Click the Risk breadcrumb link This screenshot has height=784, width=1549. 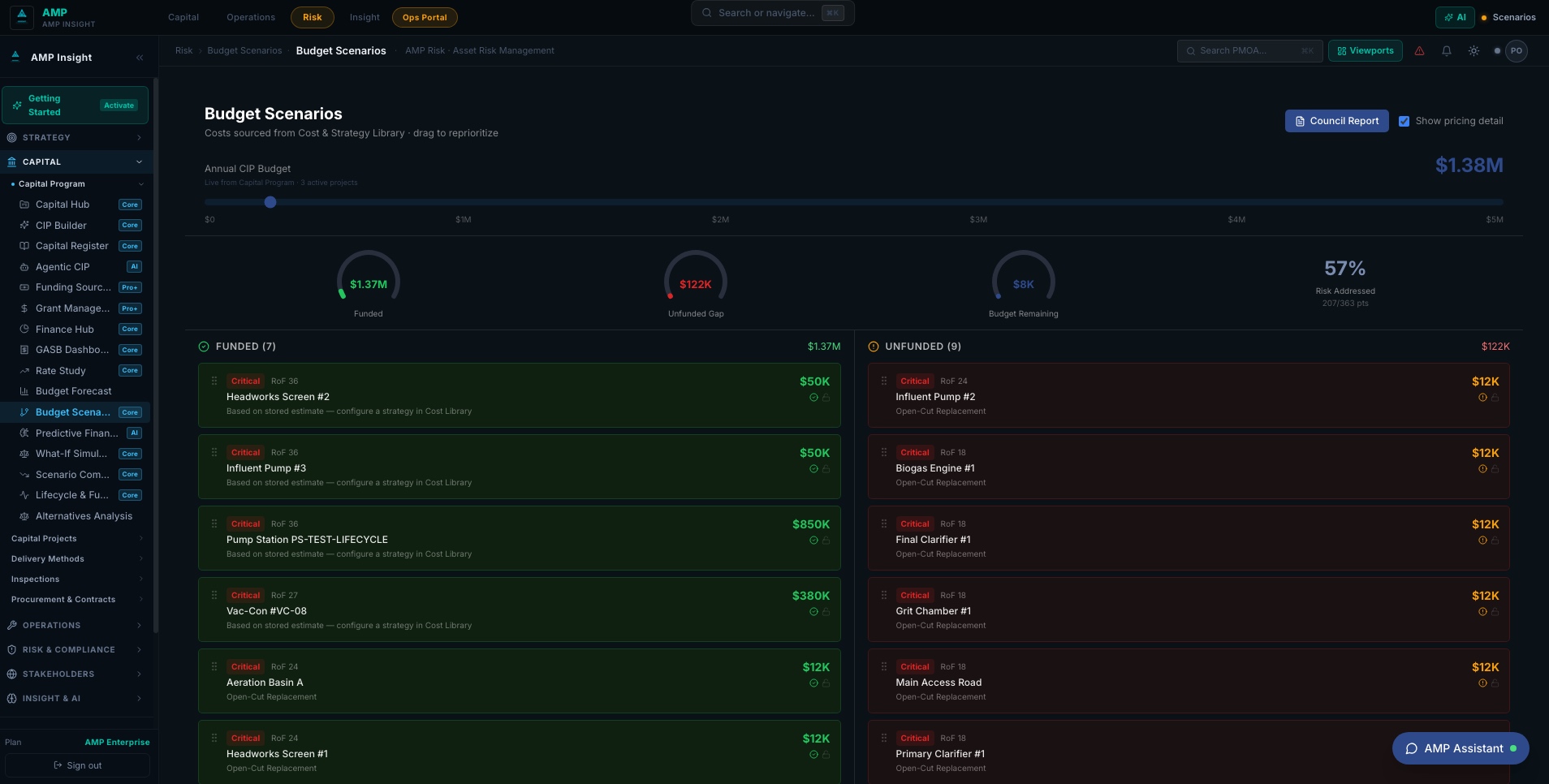pos(184,50)
